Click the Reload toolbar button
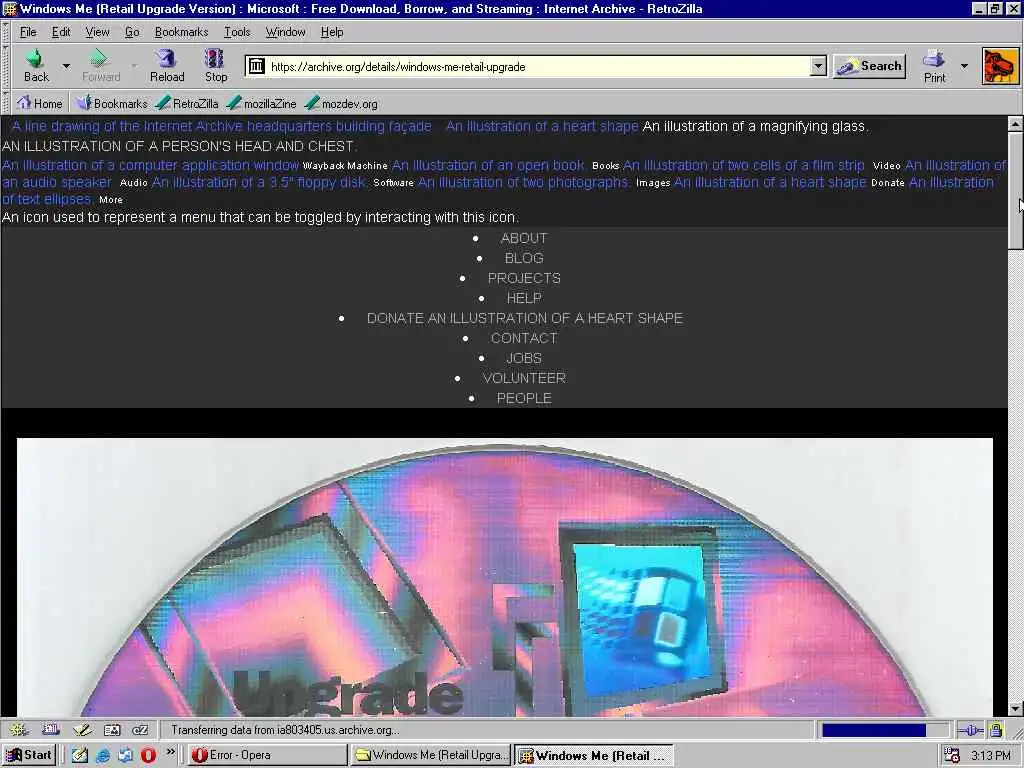1024x768 pixels. click(167, 66)
